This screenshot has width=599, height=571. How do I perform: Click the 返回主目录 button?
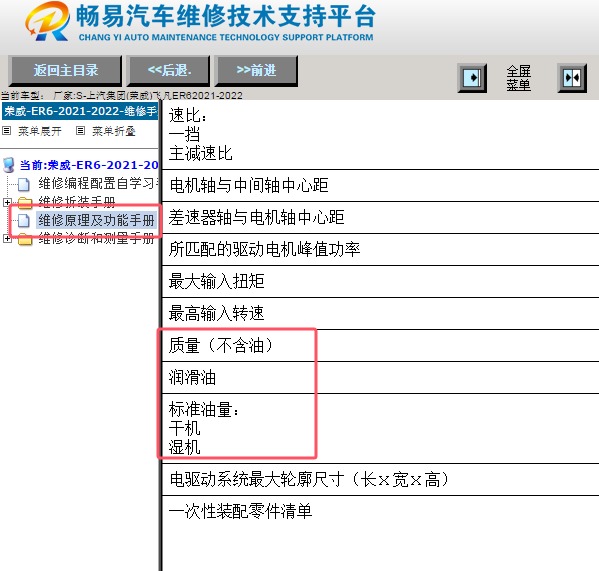pos(65,71)
